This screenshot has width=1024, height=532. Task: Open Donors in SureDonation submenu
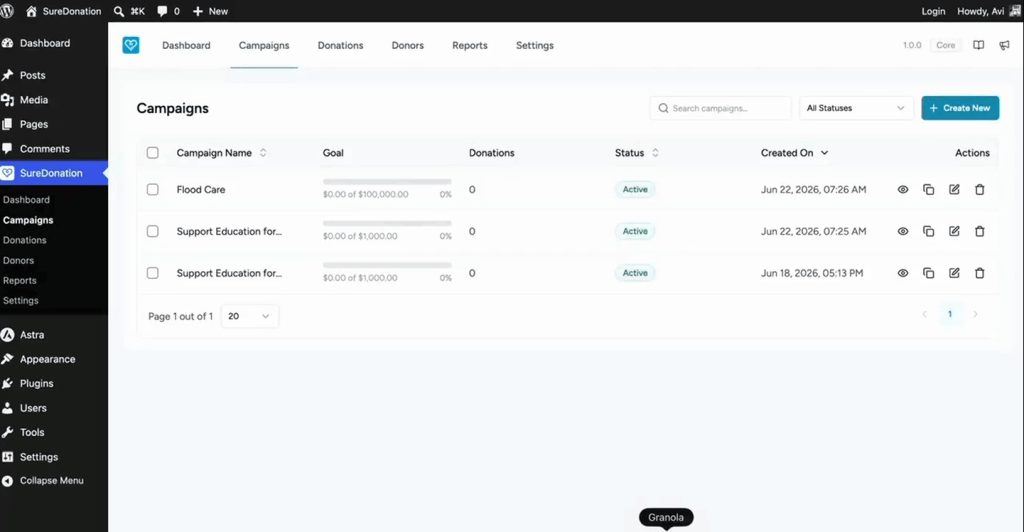point(18,260)
